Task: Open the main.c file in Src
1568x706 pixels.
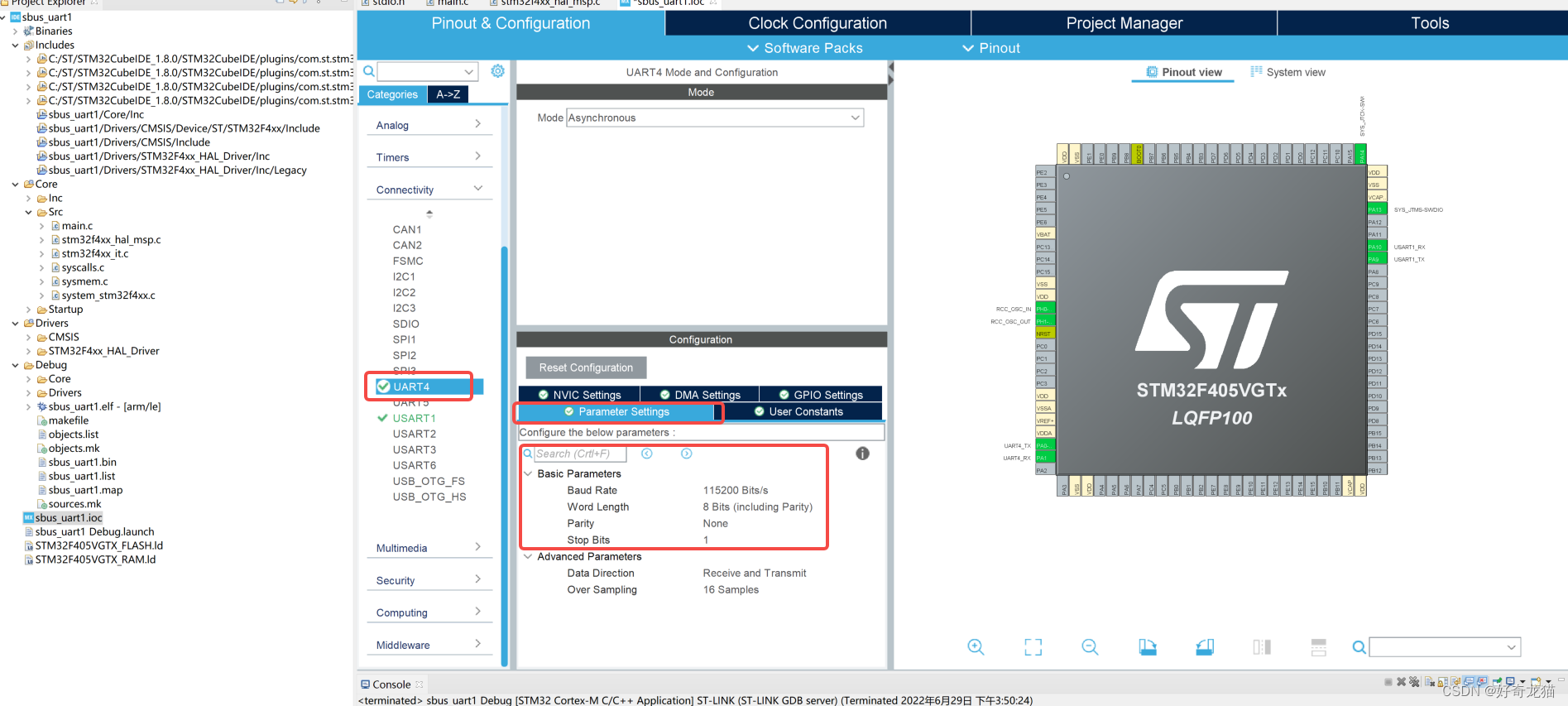Action: tap(77, 226)
